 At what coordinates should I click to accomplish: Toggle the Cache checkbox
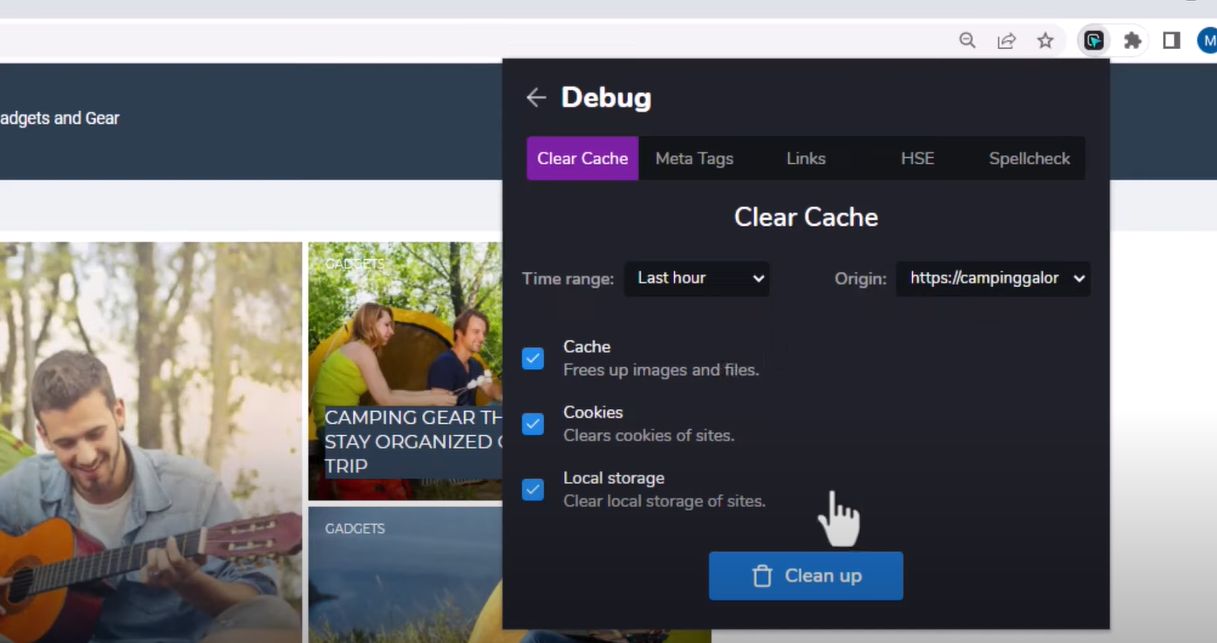tap(533, 358)
